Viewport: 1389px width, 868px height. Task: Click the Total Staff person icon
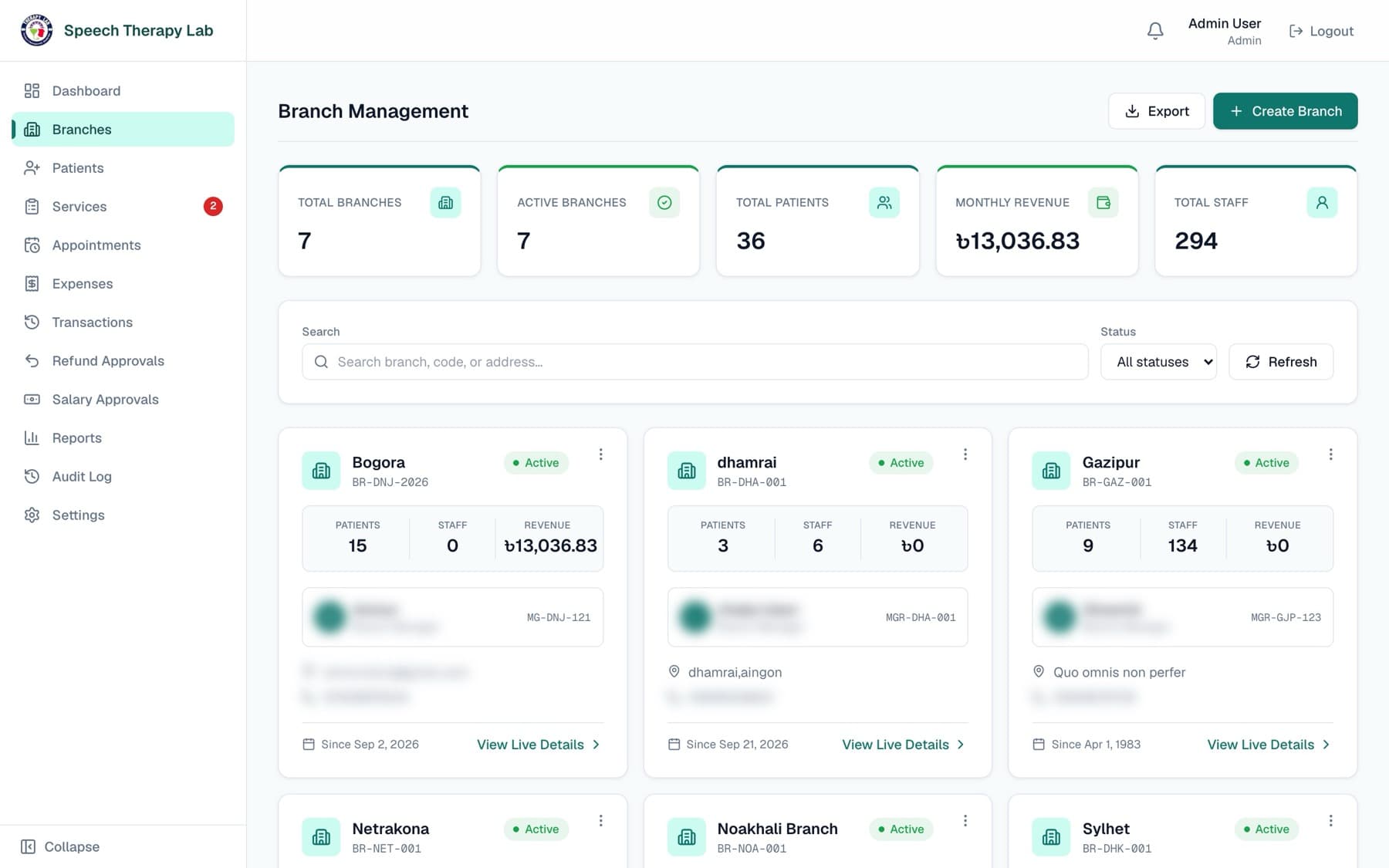(x=1322, y=202)
